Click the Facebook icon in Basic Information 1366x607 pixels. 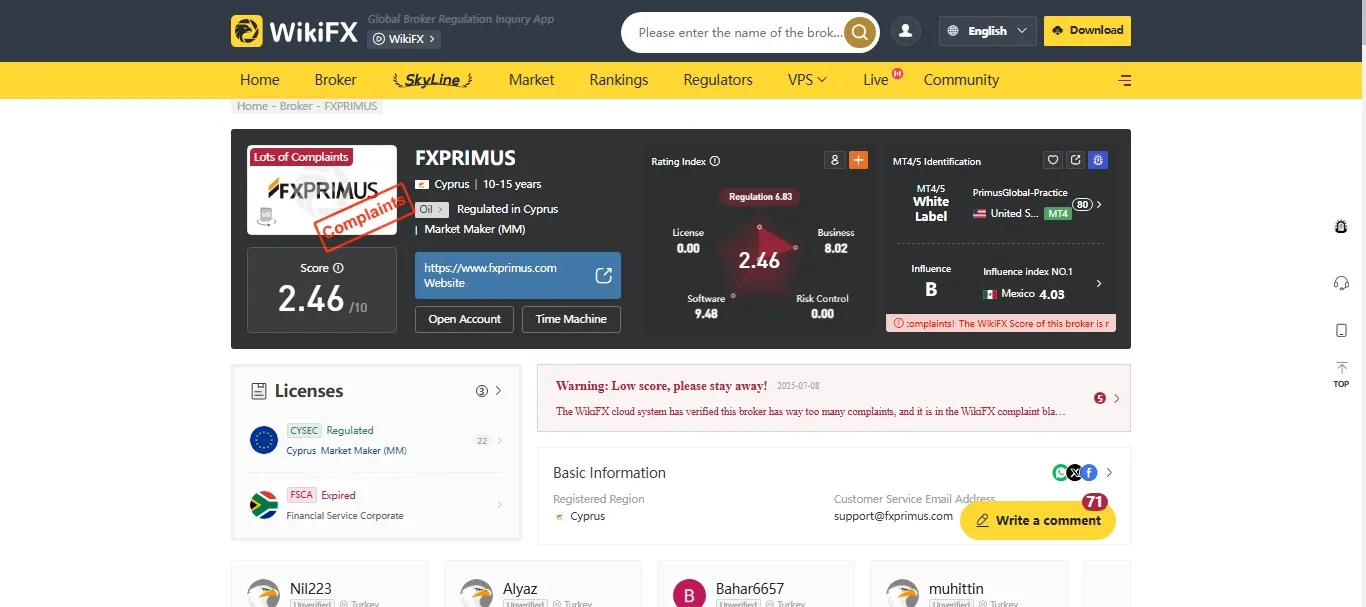tap(1089, 473)
